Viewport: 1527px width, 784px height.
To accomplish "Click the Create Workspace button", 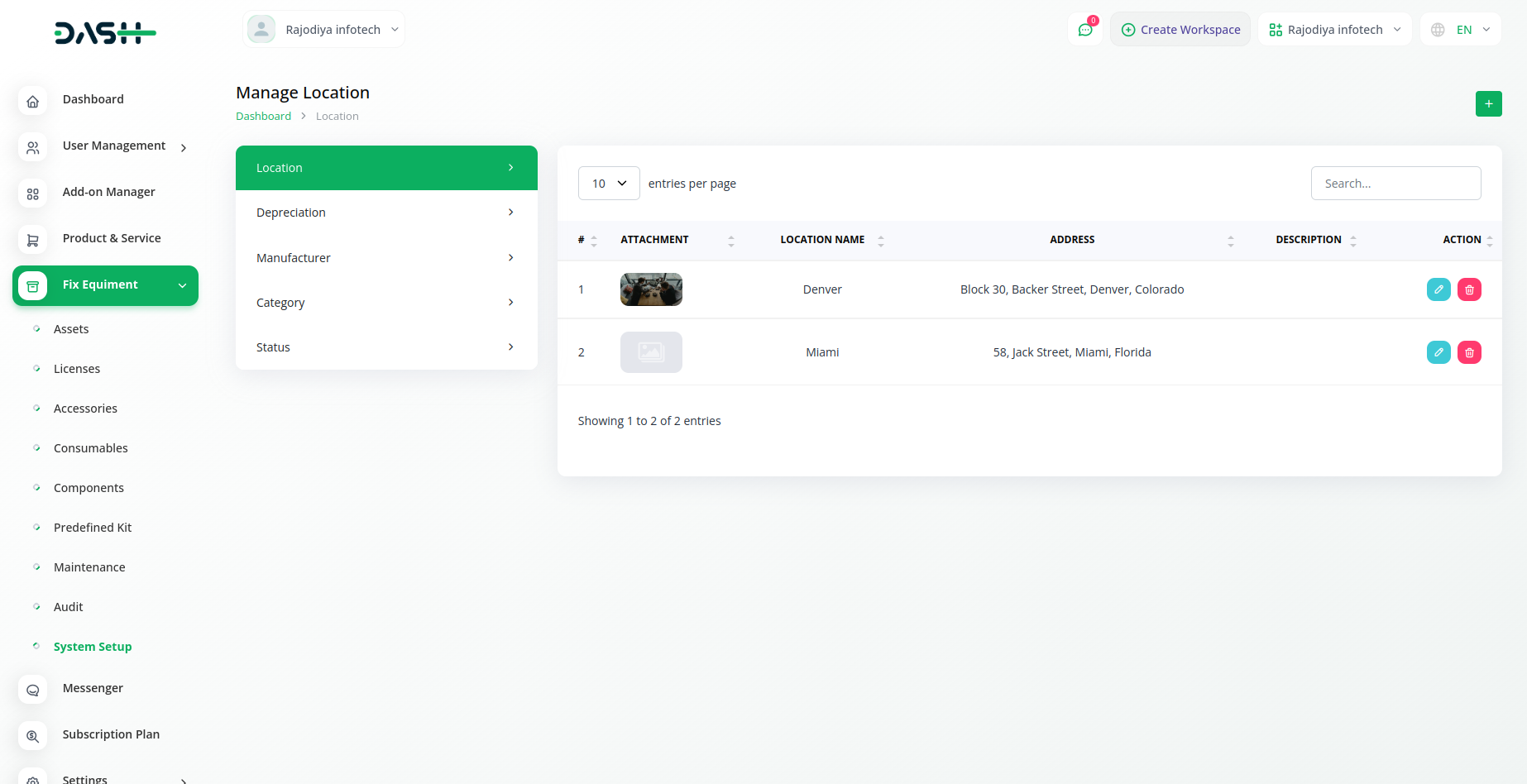I will click(1180, 30).
